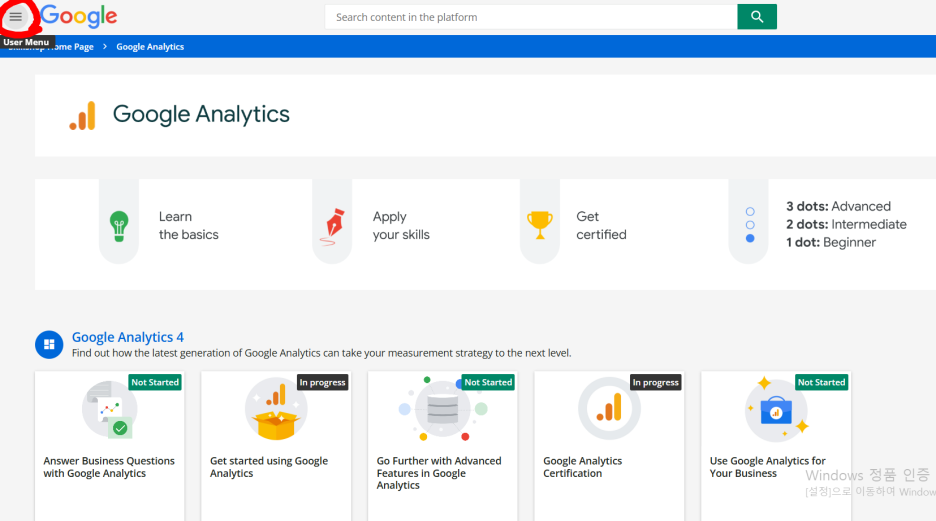Viewport: 936px width, 521px height.
Task: Click the green lightbulb Learn icon
Action: pos(119,226)
